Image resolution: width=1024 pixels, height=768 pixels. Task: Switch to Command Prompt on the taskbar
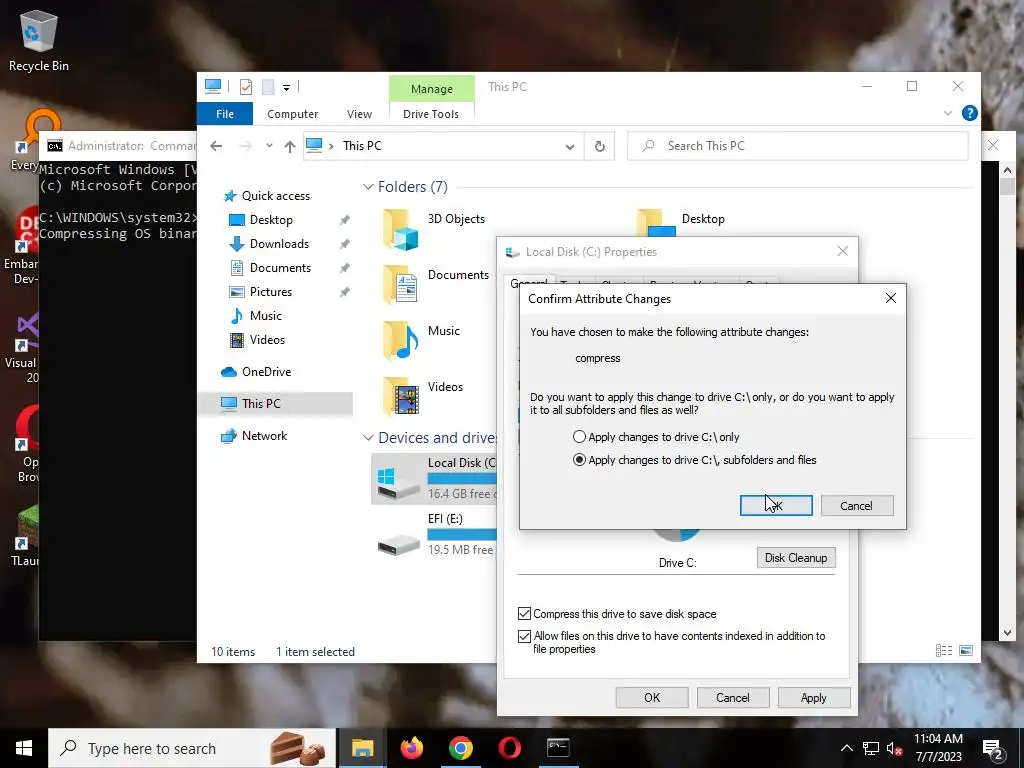point(558,748)
